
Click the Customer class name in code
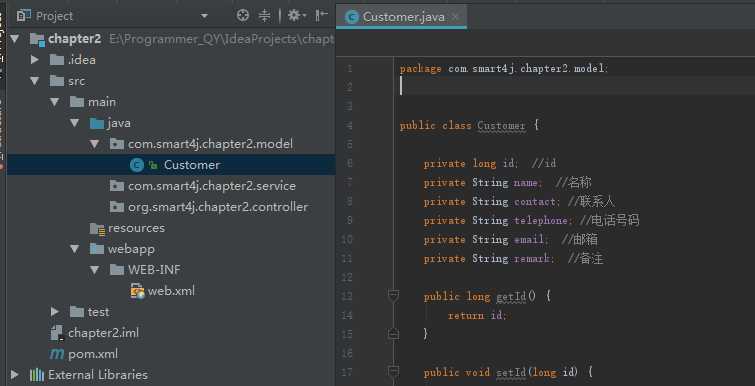[501, 126]
